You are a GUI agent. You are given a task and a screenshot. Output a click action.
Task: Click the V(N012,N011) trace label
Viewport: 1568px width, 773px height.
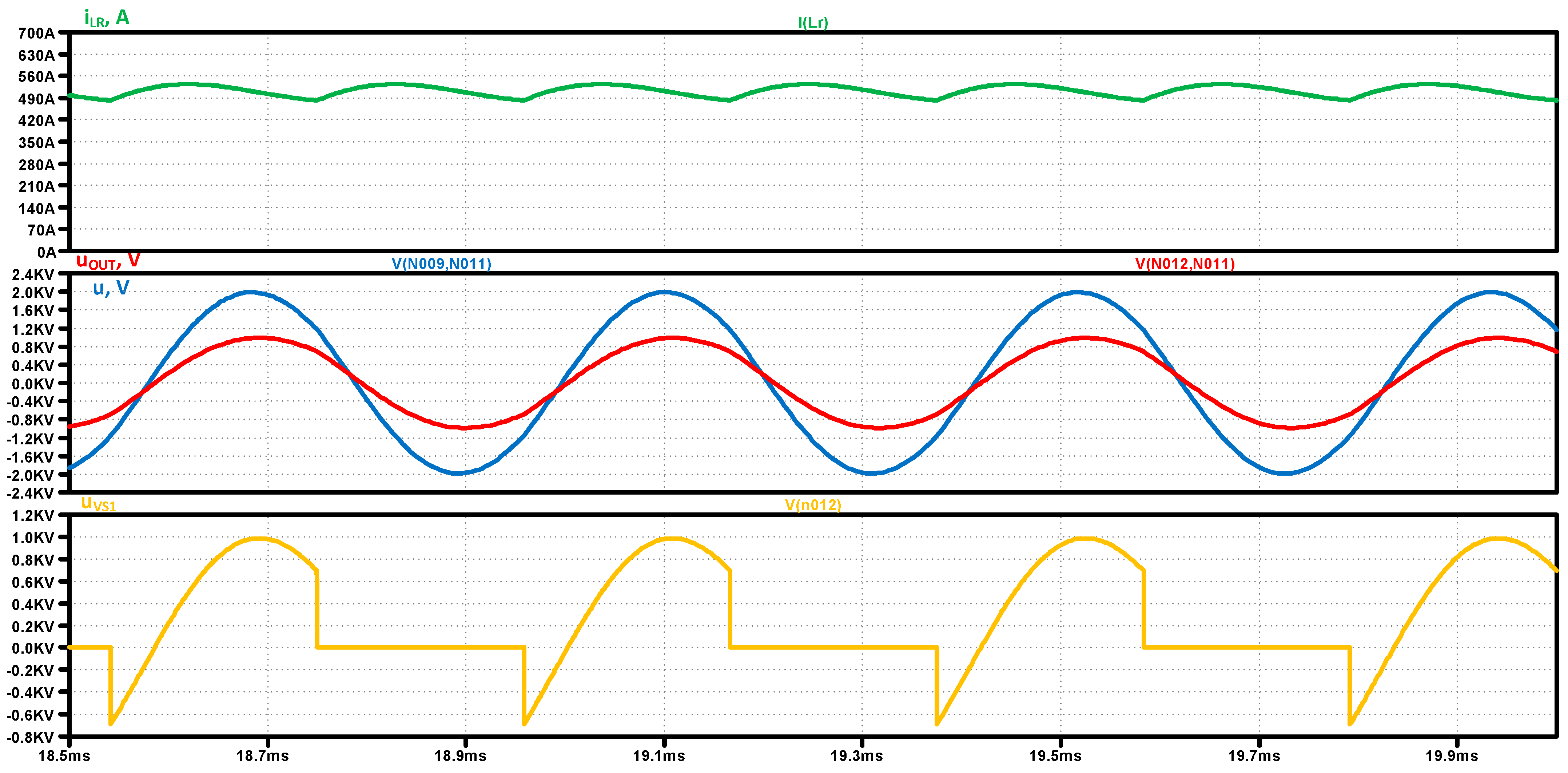coord(1185,264)
